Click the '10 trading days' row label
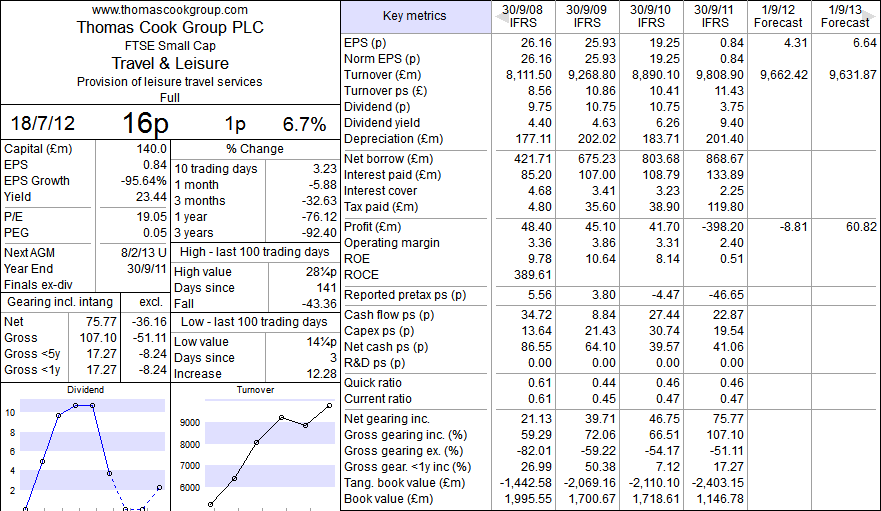Screen dimensions: 881x511 pos(216,169)
